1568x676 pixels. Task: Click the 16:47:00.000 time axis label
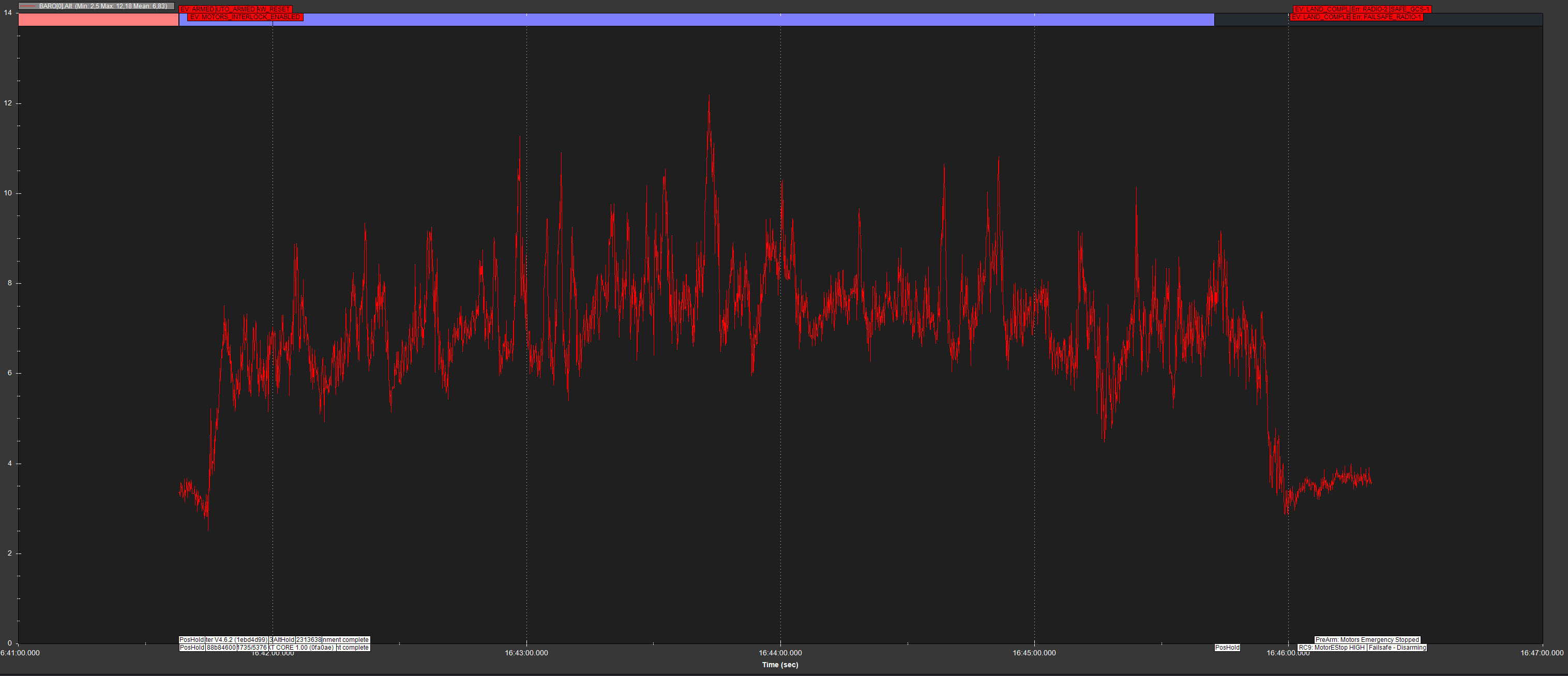pos(1541,653)
